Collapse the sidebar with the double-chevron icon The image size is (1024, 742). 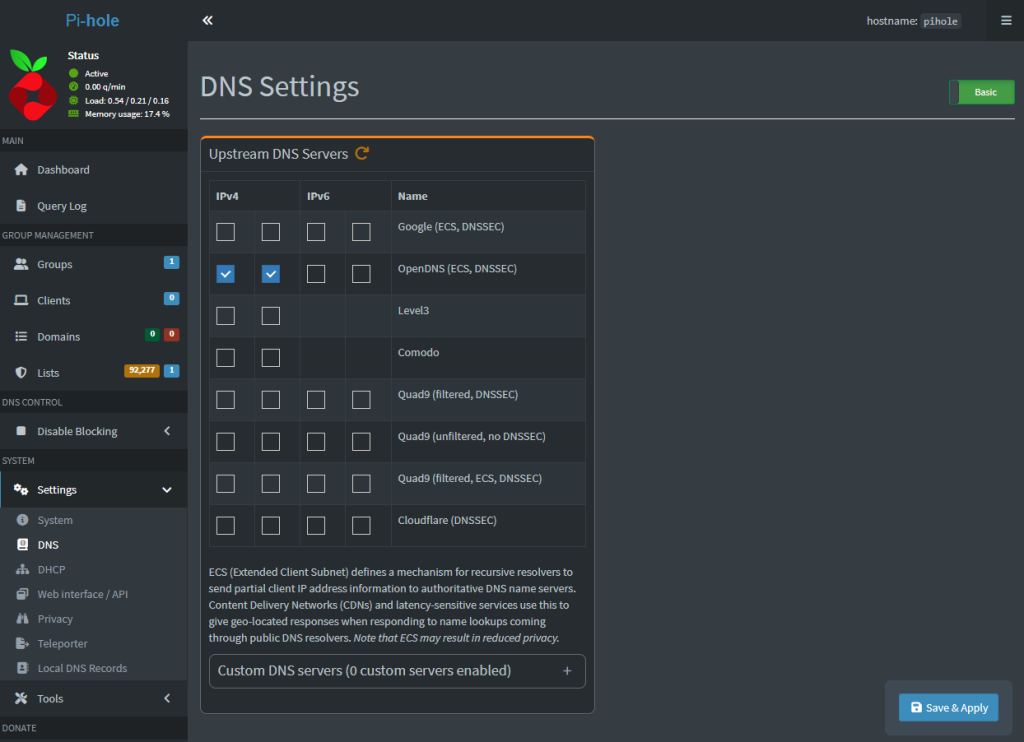[x=207, y=20]
